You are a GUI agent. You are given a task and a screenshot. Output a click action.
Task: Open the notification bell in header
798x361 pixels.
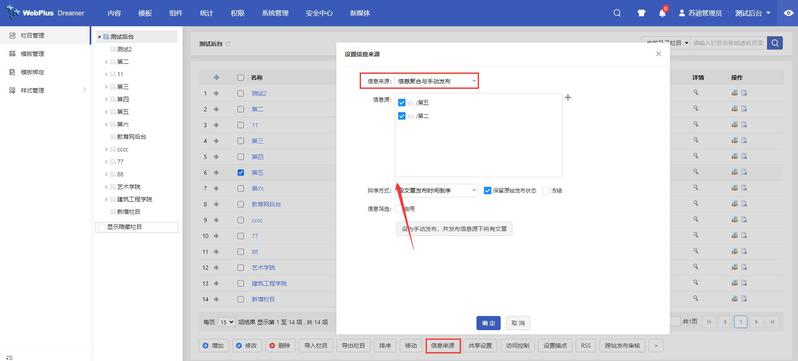[x=662, y=13]
